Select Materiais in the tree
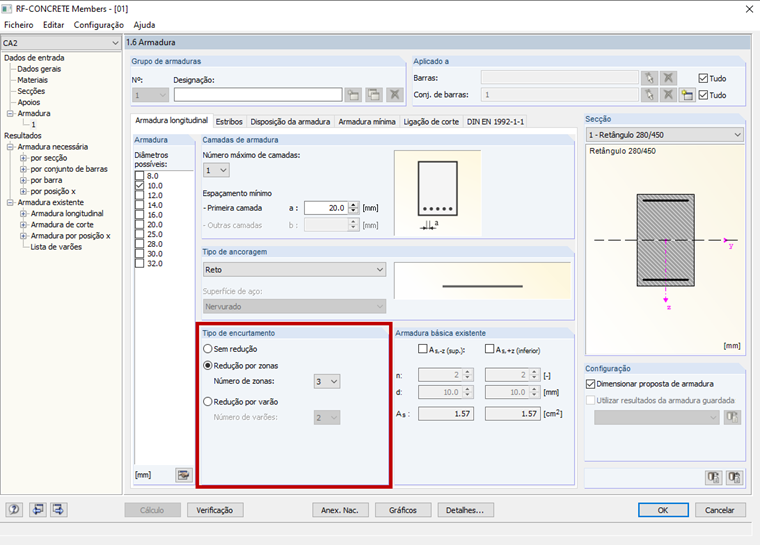The width and height of the screenshot is (760, 545). point(32,80)
